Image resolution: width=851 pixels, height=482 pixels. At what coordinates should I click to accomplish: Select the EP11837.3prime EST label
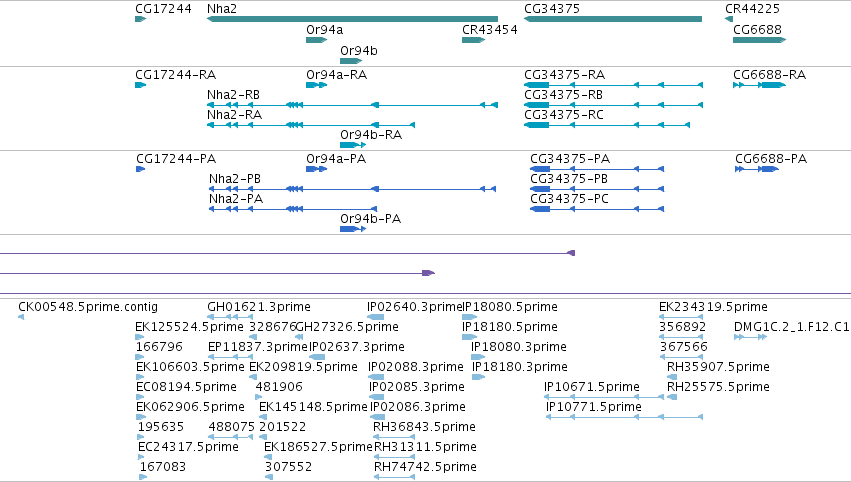click(258, 347)
